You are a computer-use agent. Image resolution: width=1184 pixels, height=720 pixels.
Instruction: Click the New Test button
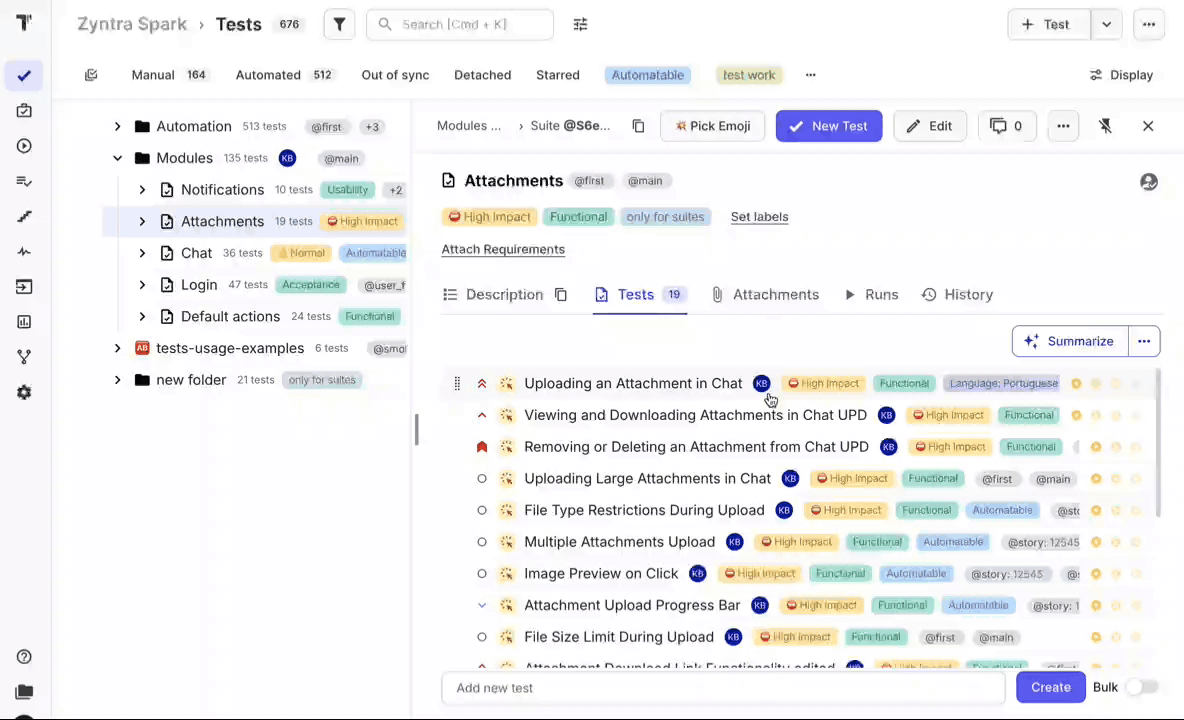828,126
